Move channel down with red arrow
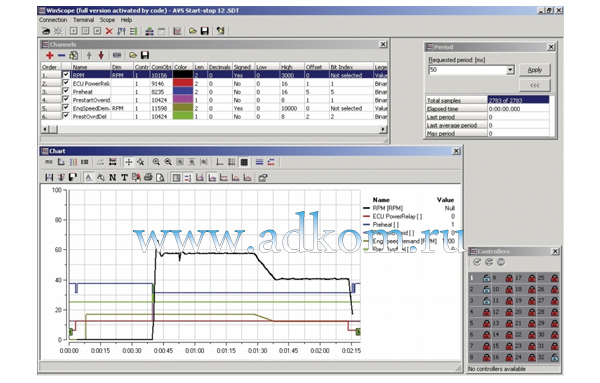 click(101, 55)
